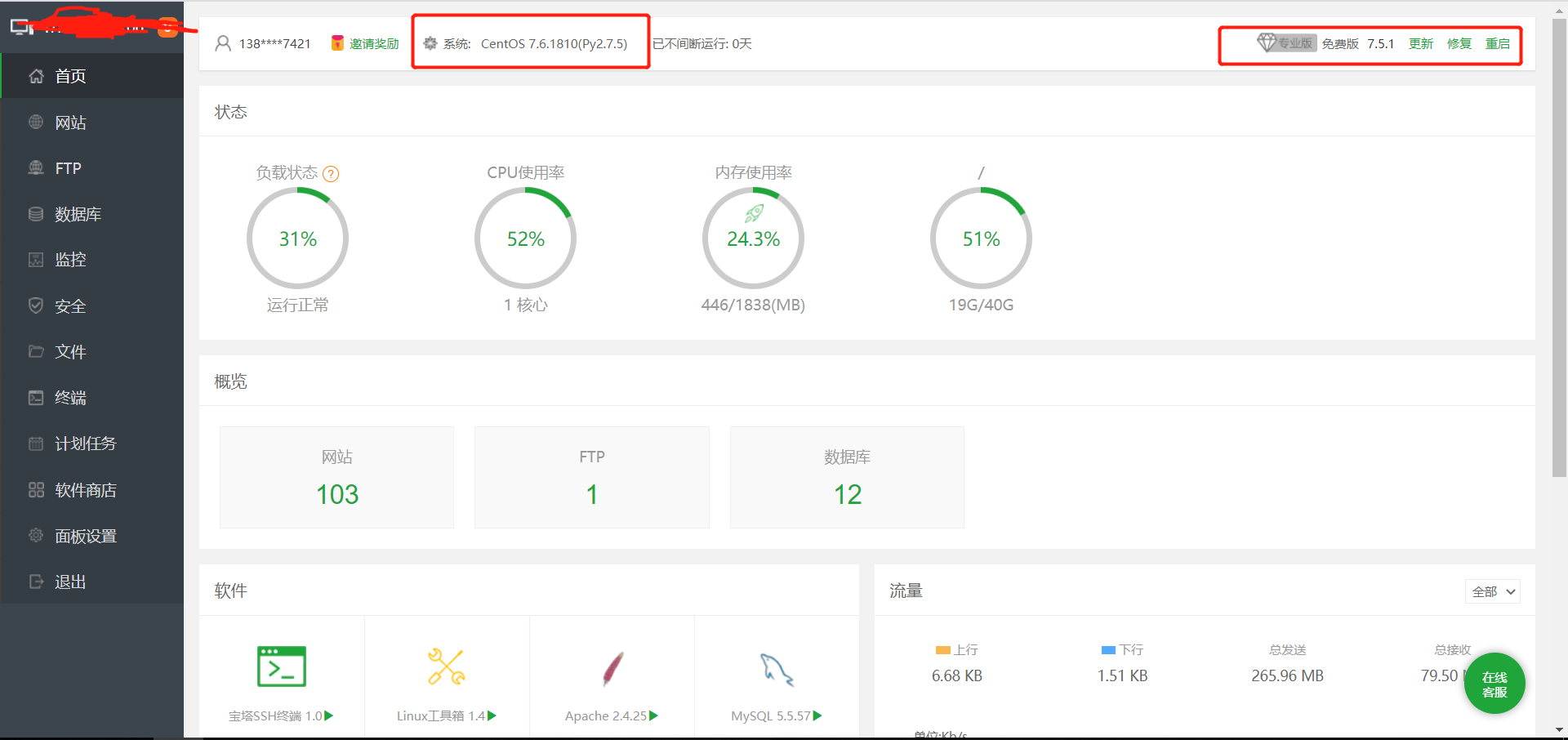
Task: Click the calendar icon beside 计划任务
Action: click(x=36, y=444)
